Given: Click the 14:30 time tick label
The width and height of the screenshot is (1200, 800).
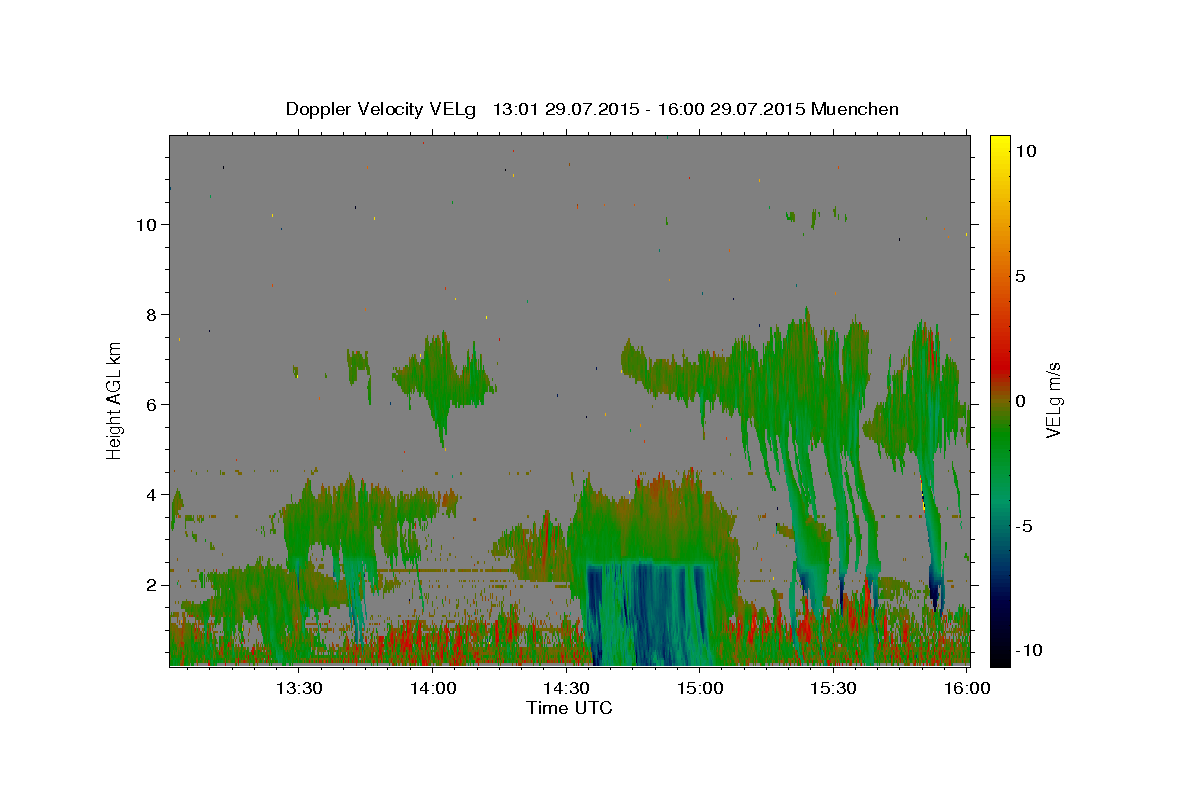Looking at the screenshot, I should [566, 688].
